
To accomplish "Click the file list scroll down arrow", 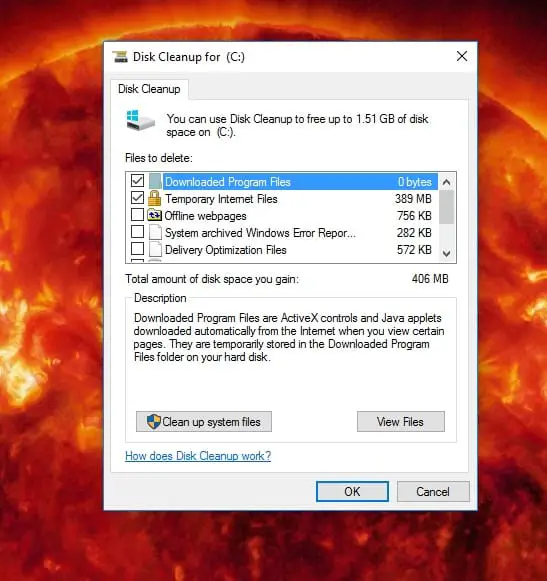I will (x=447, y=253).
